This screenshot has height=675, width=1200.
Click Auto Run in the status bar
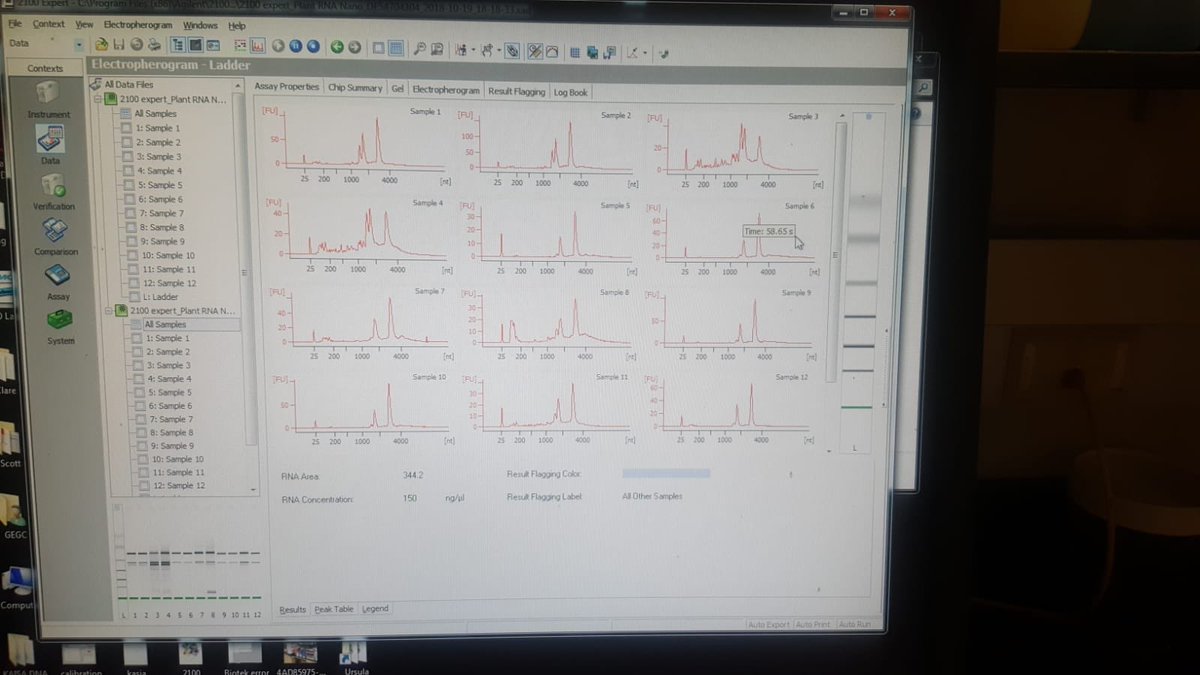(x=855, y=625)
